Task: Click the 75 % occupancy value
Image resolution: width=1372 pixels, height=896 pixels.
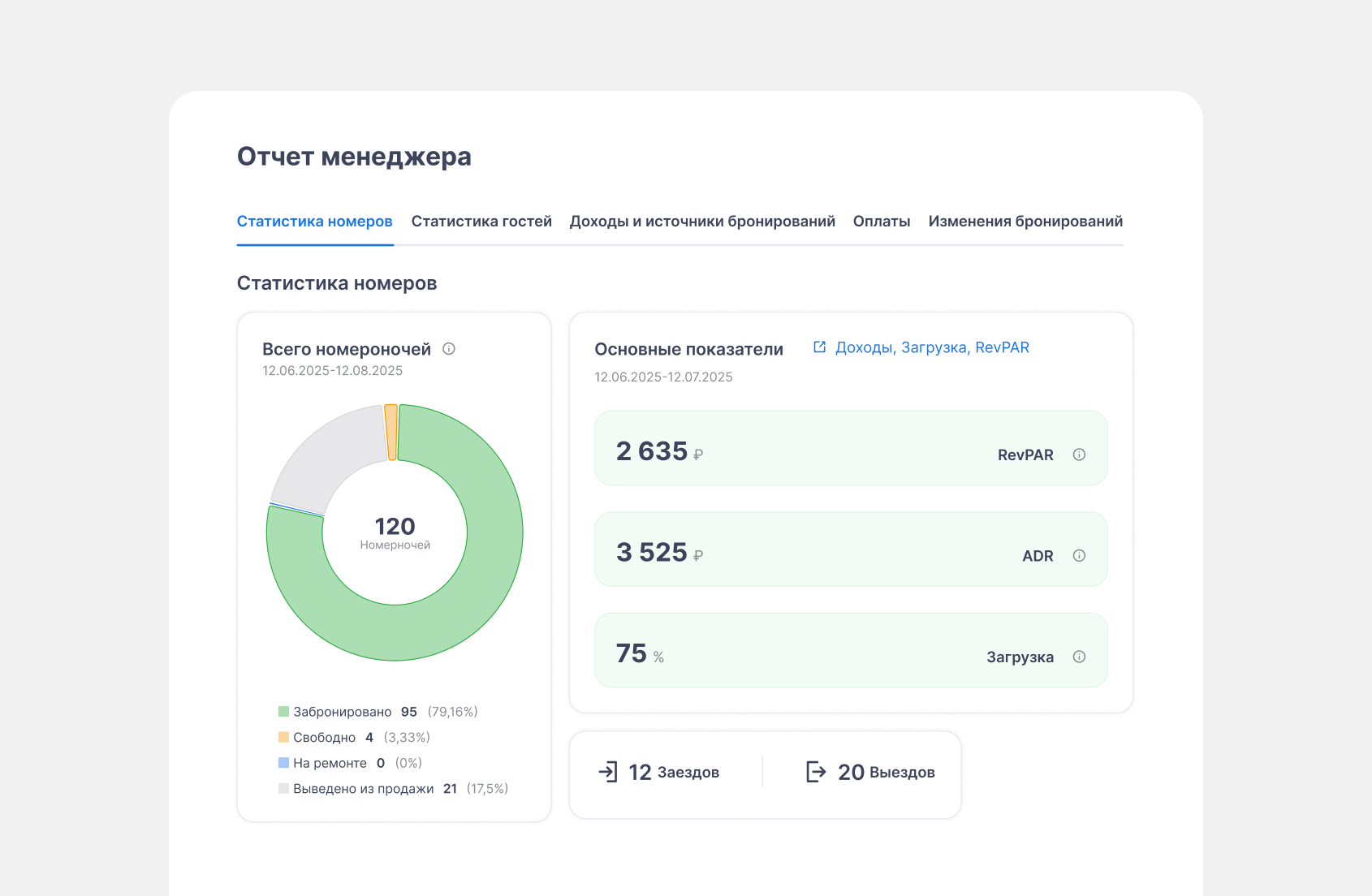Action: click(640, 653)
